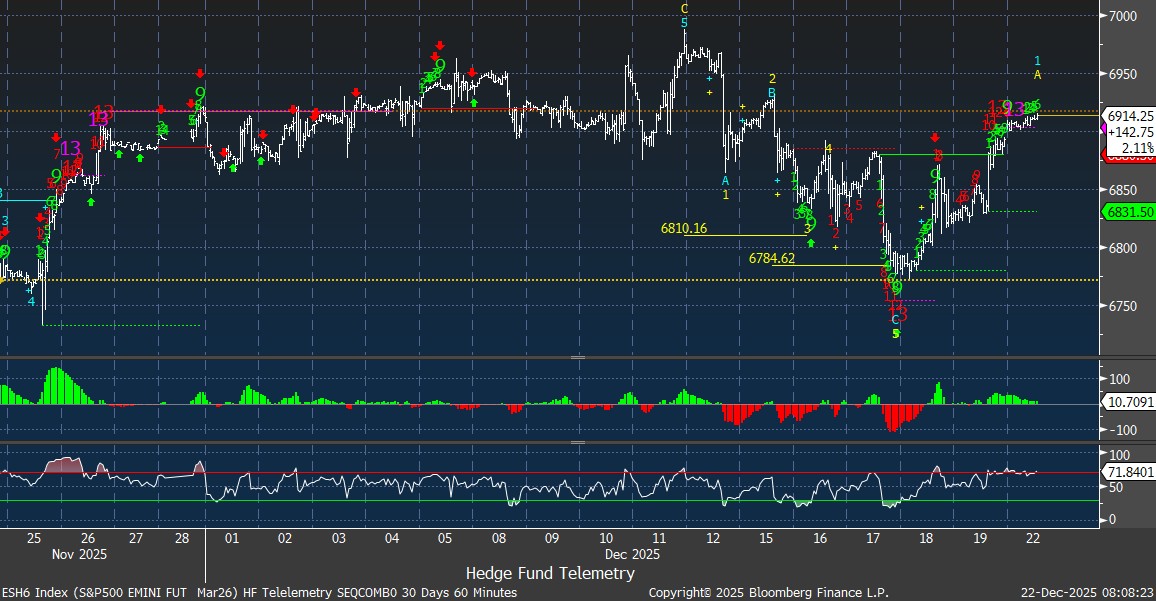
Task: Click date 22 on the time axis
Action: (1034, 537)
